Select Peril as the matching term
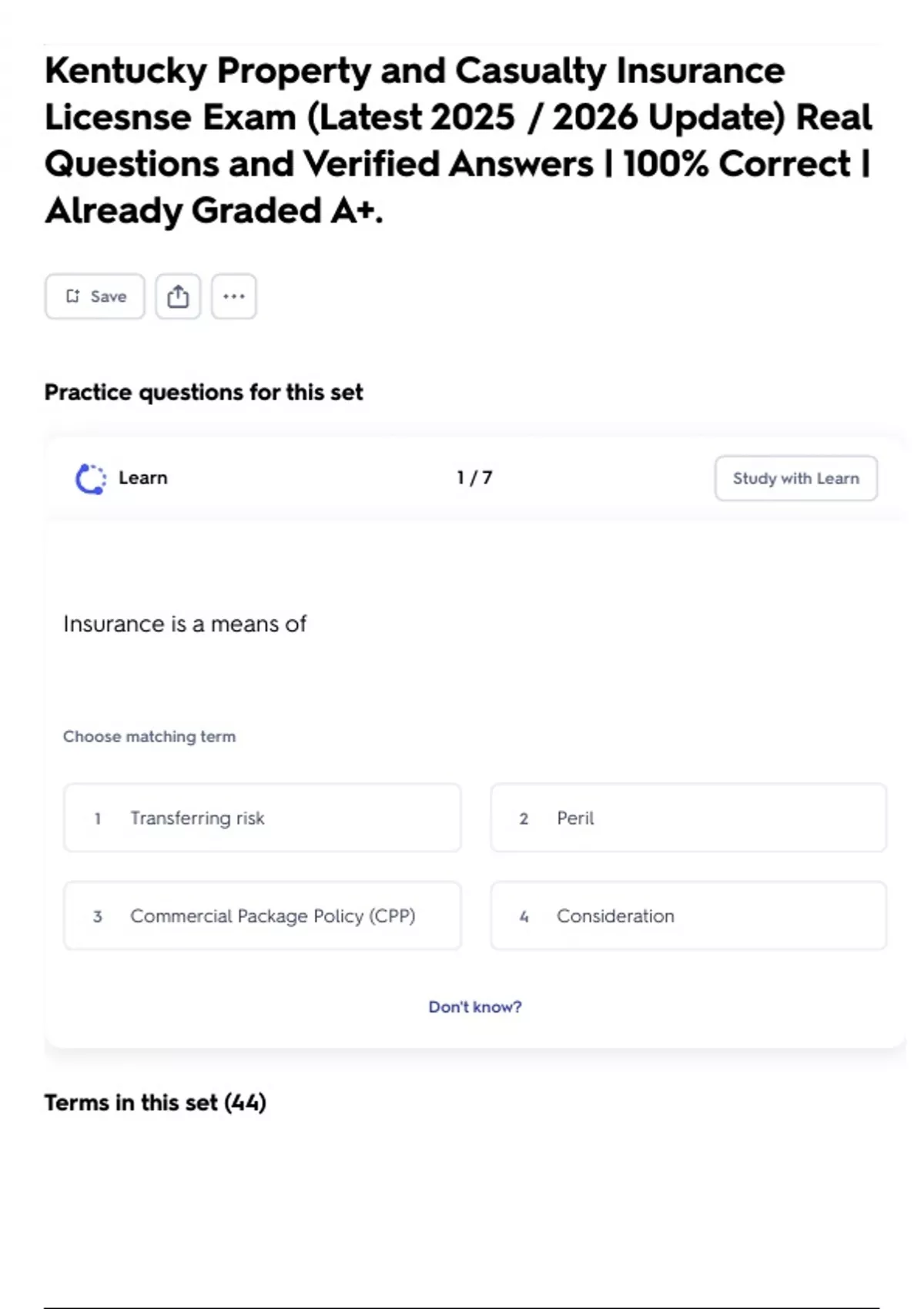 pyautogui.click(x=688, y=818)
